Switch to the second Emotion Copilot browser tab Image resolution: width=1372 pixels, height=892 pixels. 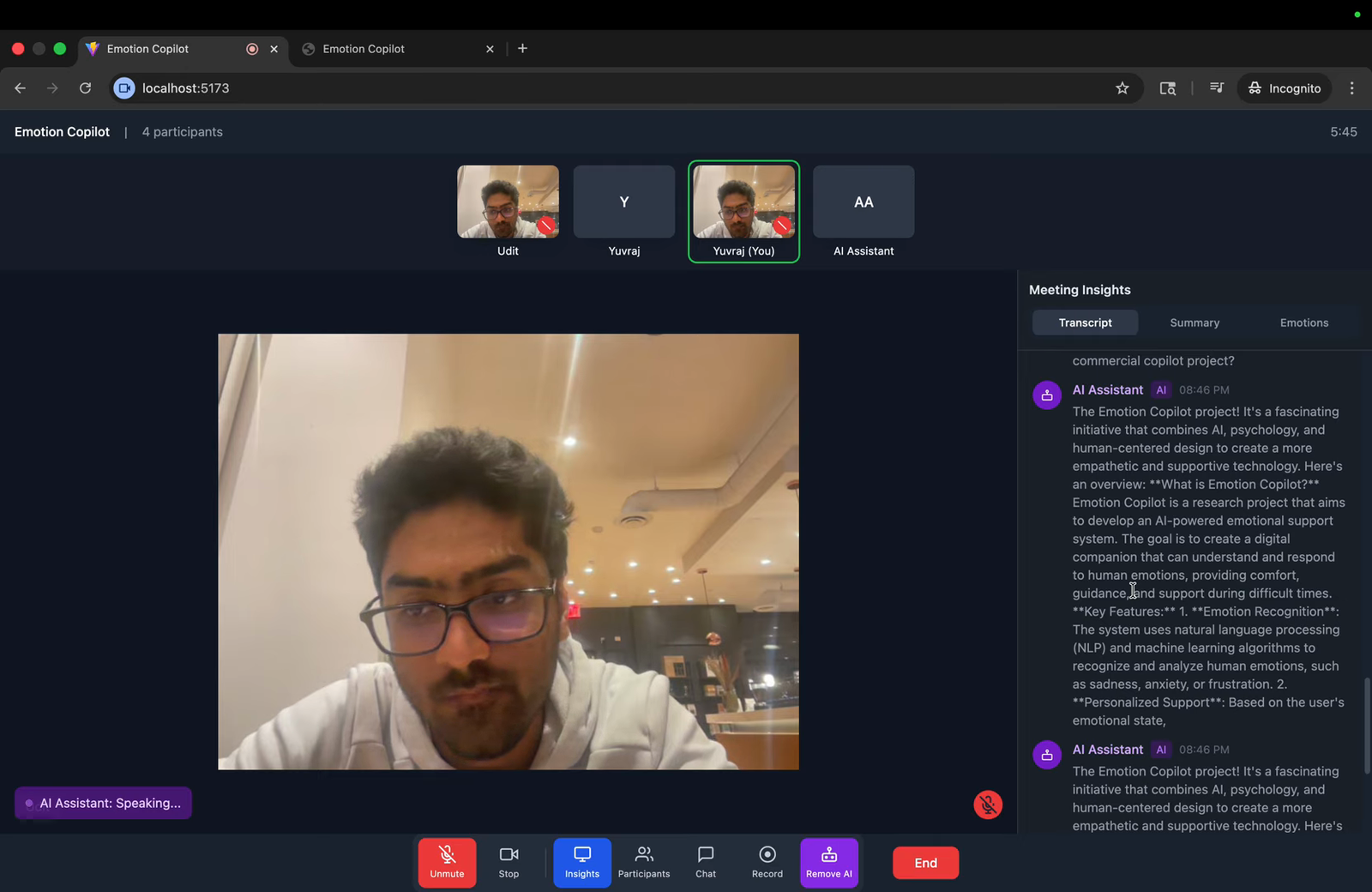pyautogui.click(x=398, y=49)
